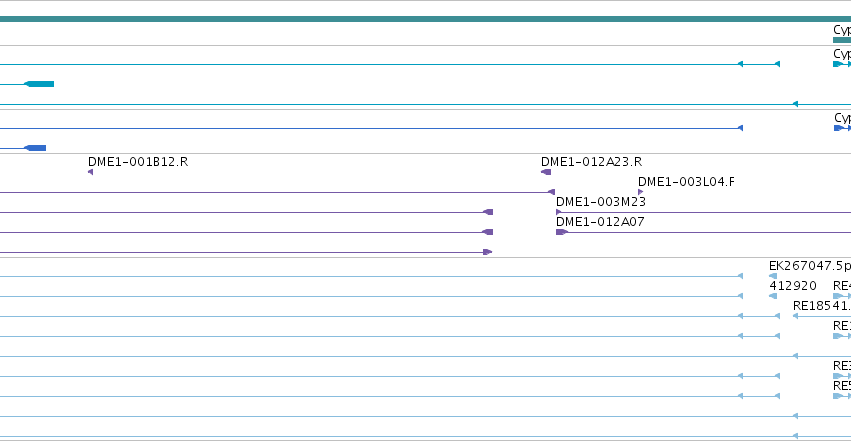Click the thick dark-blue exon block

[35, 148]
